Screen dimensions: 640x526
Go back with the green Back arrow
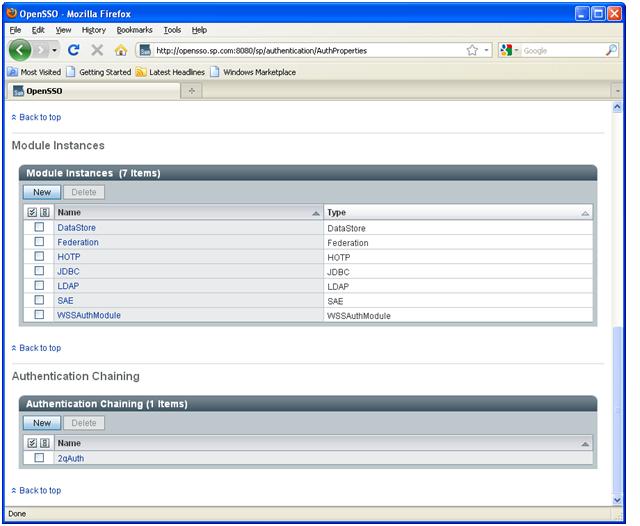click(x=20, y=50)
